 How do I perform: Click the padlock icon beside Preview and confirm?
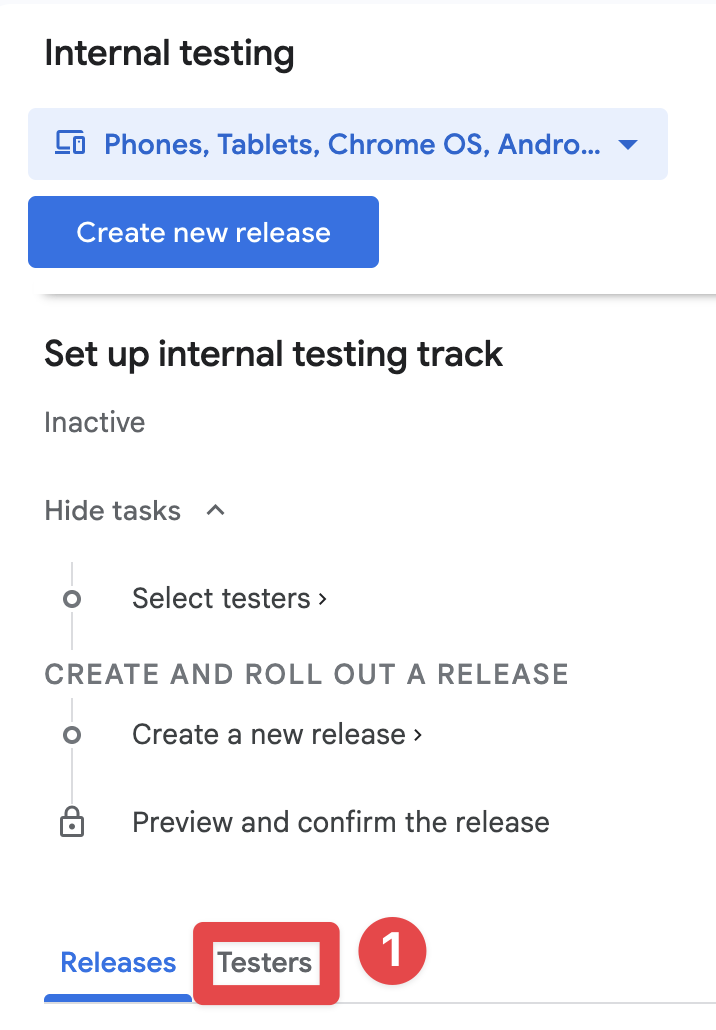pyautogui.click(x=73, y=822)
